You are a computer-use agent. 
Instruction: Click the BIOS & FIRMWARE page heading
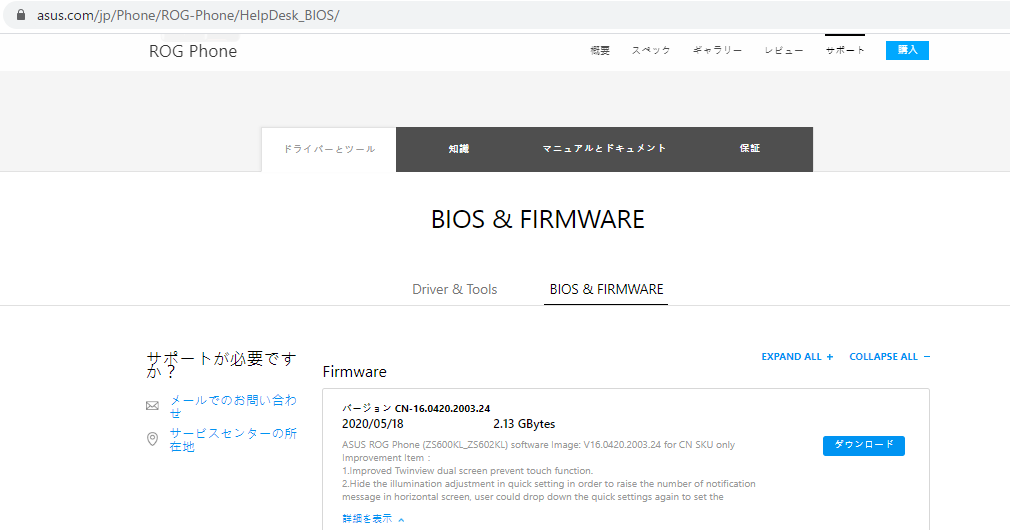(x=537, y=220)
